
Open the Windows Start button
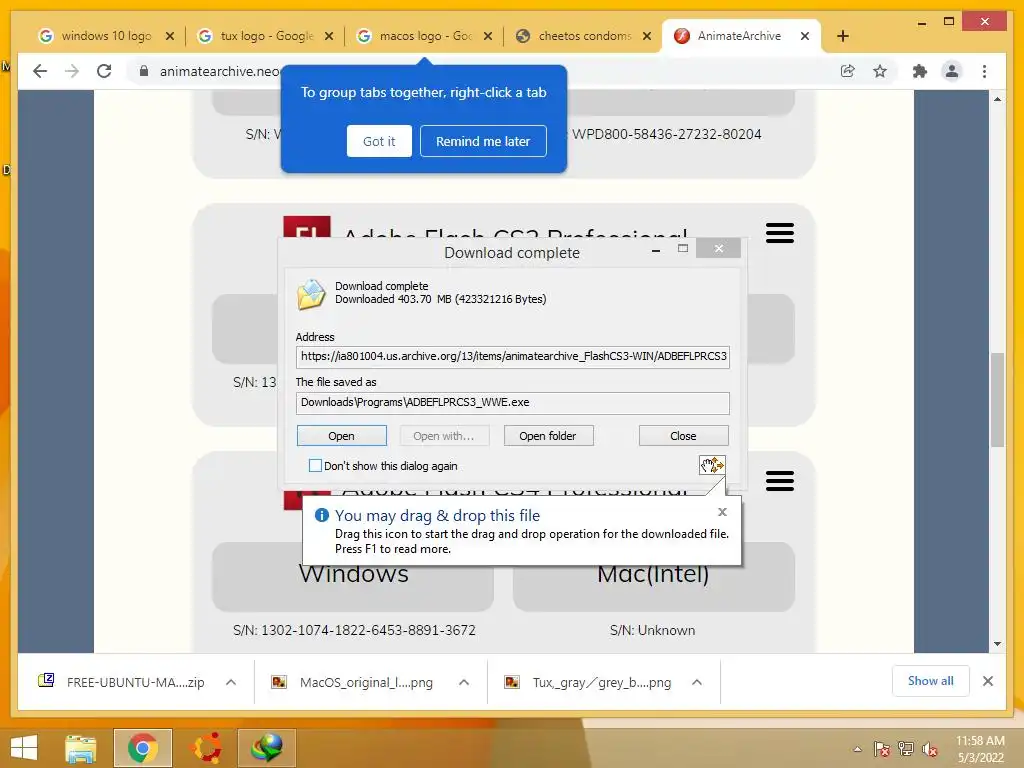click(24, 748)
